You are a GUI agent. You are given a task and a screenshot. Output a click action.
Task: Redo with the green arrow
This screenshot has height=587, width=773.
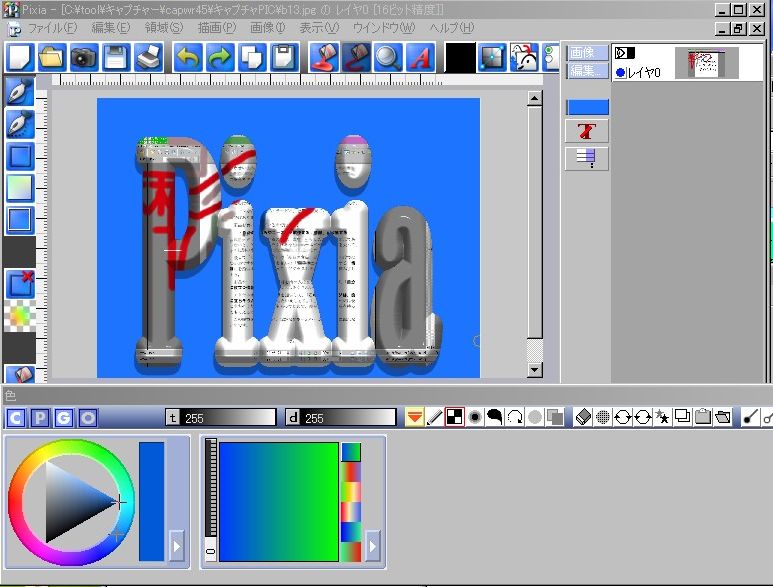click(220, 58)
